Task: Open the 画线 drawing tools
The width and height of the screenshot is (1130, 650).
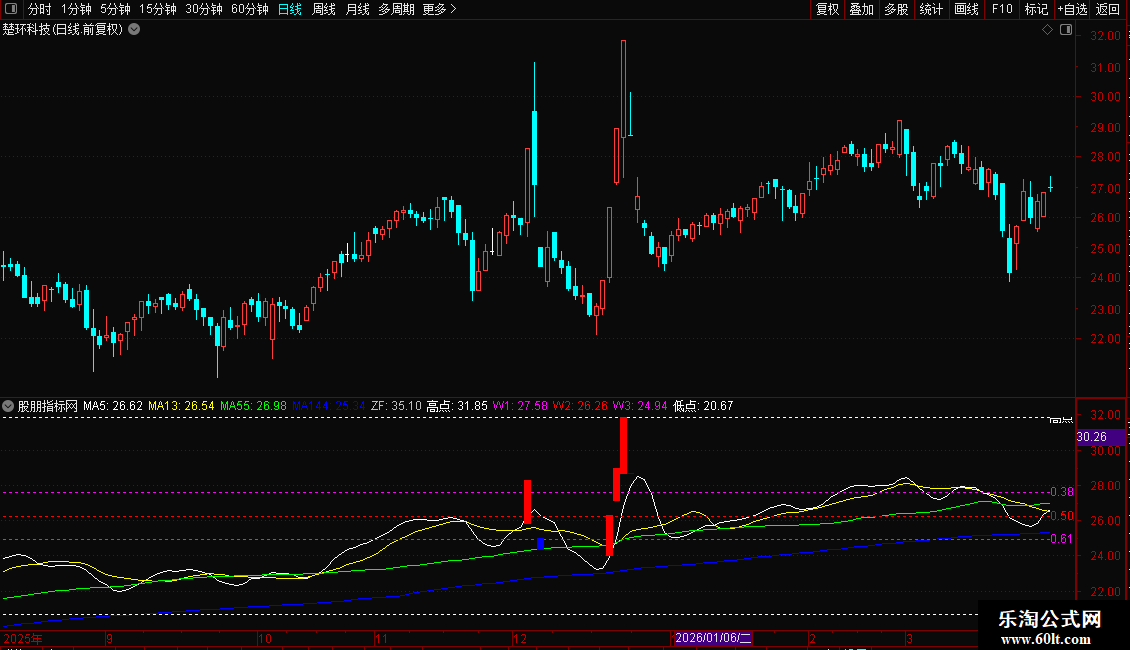Action: tap(966, 9)
